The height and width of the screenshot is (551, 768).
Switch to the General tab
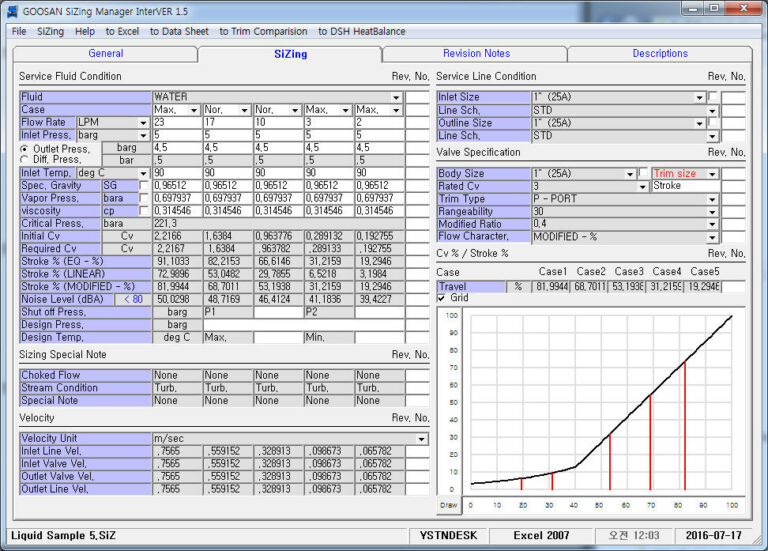(x=105, y=53)
